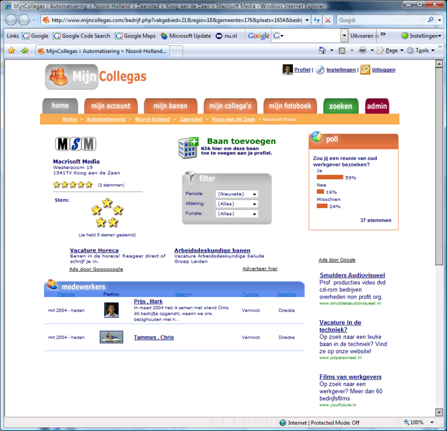The image size is (447, 431).
Task: Open the IE Favorites star icon
Action: point(12,51)
